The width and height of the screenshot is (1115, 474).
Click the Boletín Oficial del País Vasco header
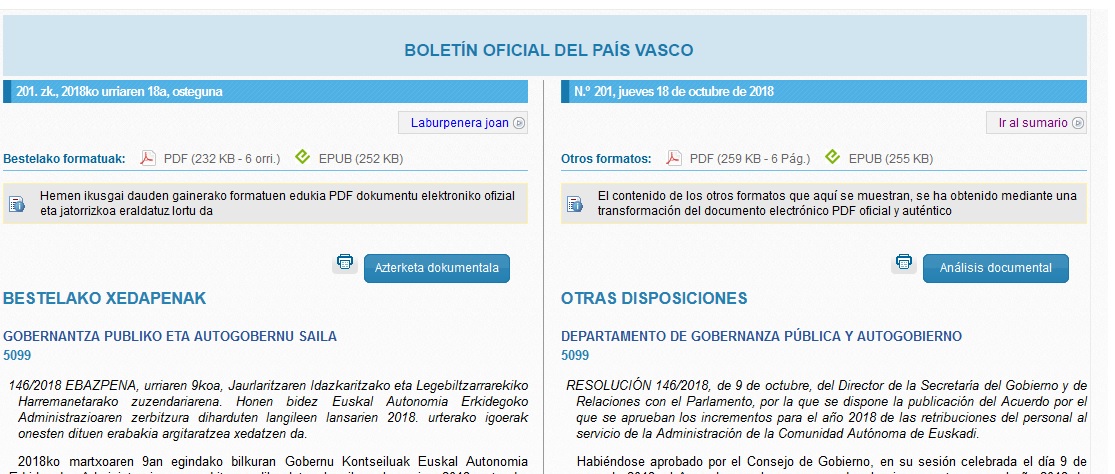point(548,50)
